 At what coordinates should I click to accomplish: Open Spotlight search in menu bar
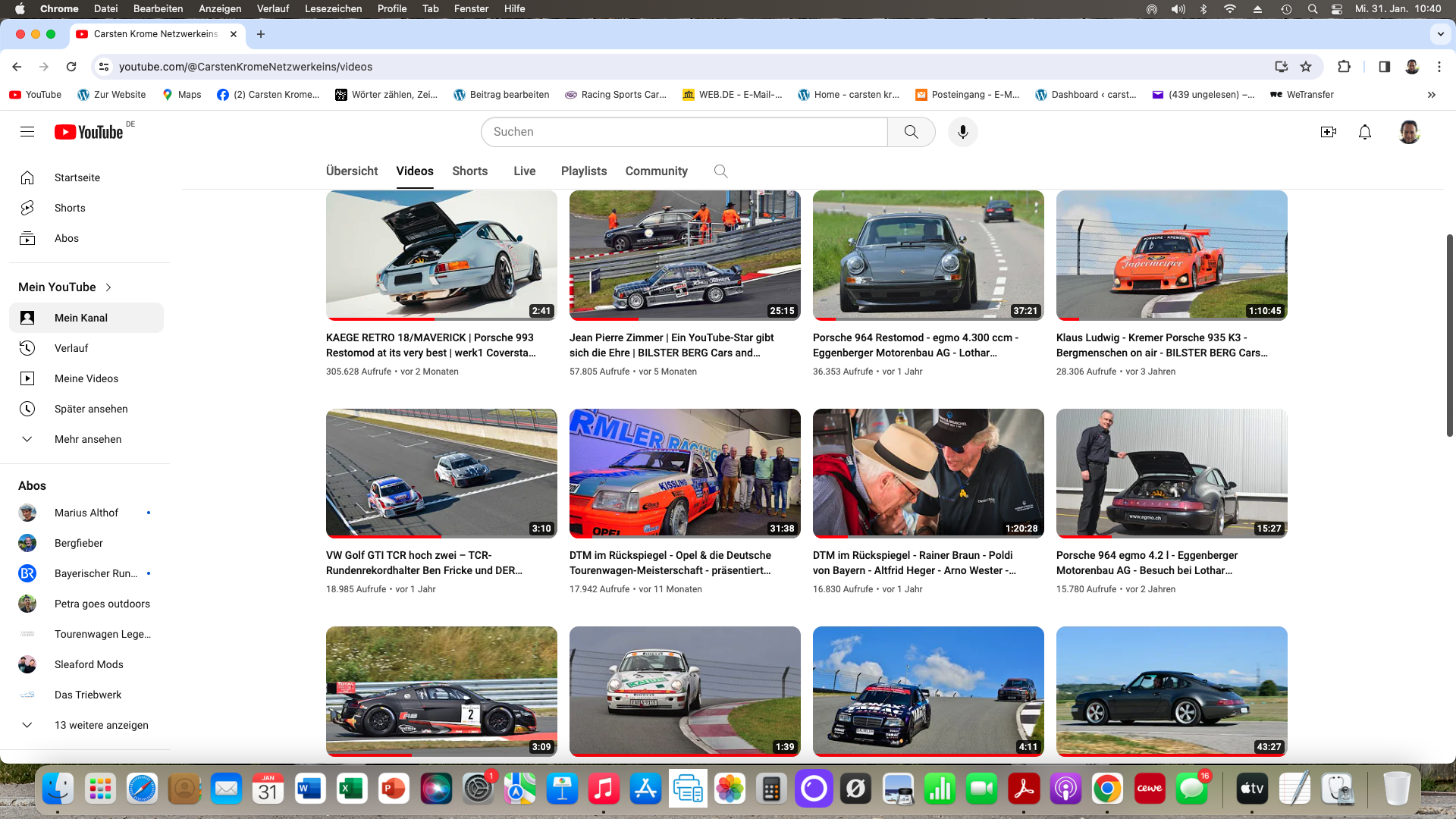pyautogui.click(x=1312, y=9)
